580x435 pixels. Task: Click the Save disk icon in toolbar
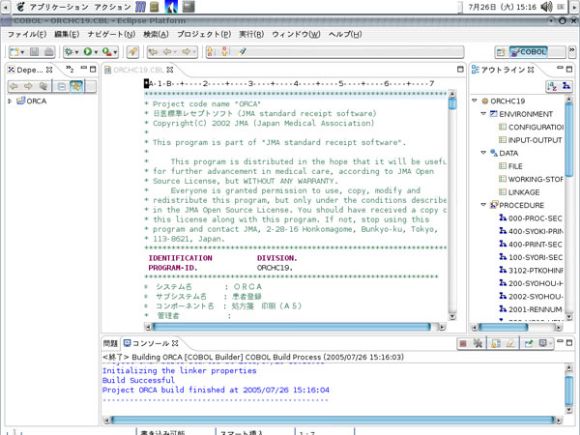[x=34, y=52]
